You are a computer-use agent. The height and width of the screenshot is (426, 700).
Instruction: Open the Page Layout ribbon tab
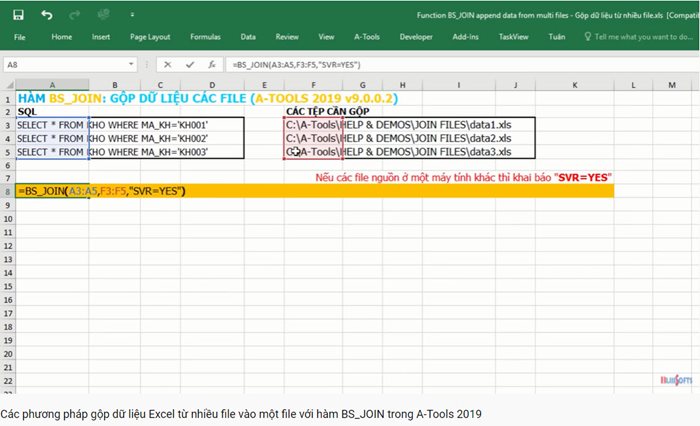point(150,37)
